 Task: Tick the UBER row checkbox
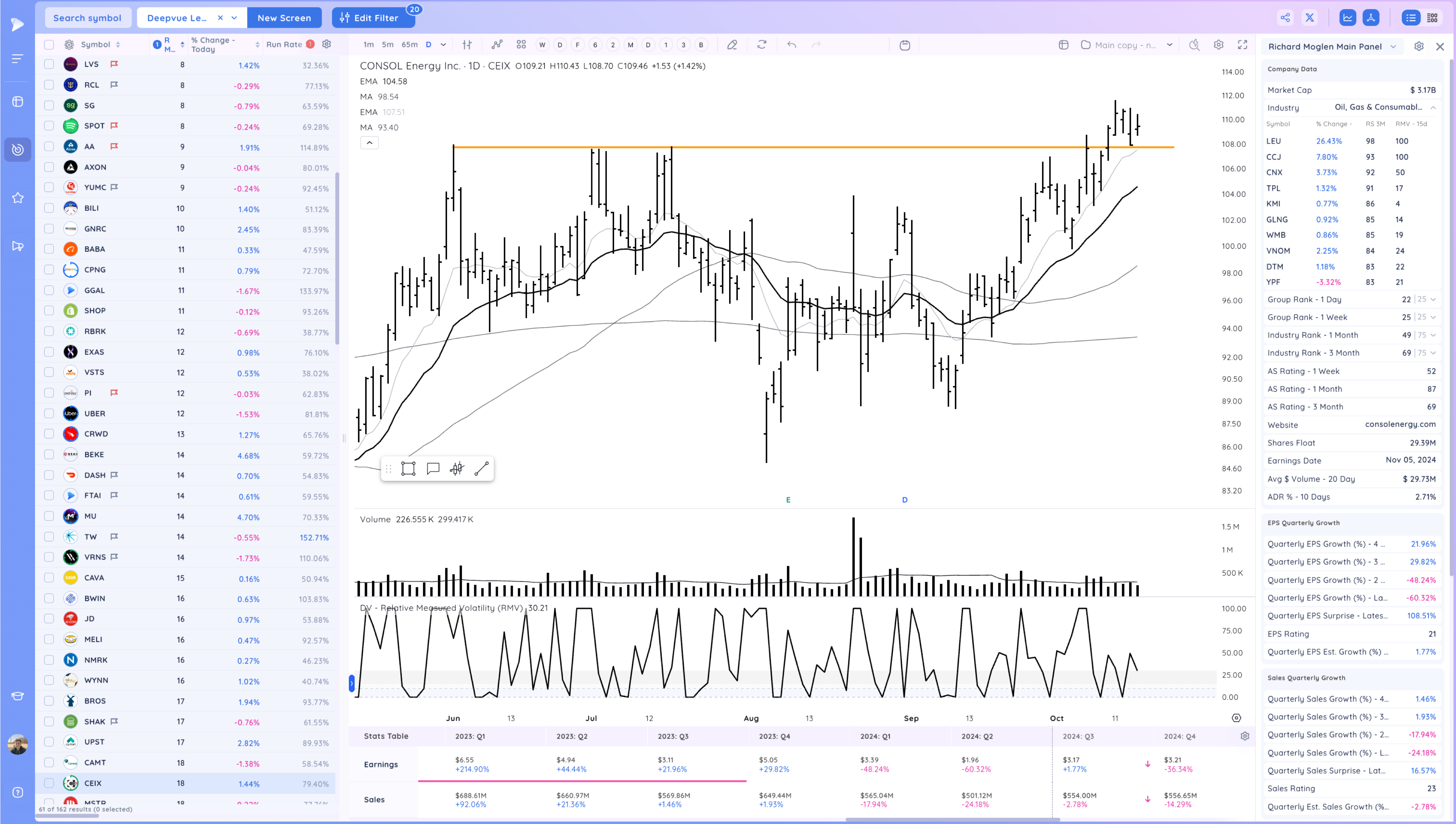tap(49, 414)
